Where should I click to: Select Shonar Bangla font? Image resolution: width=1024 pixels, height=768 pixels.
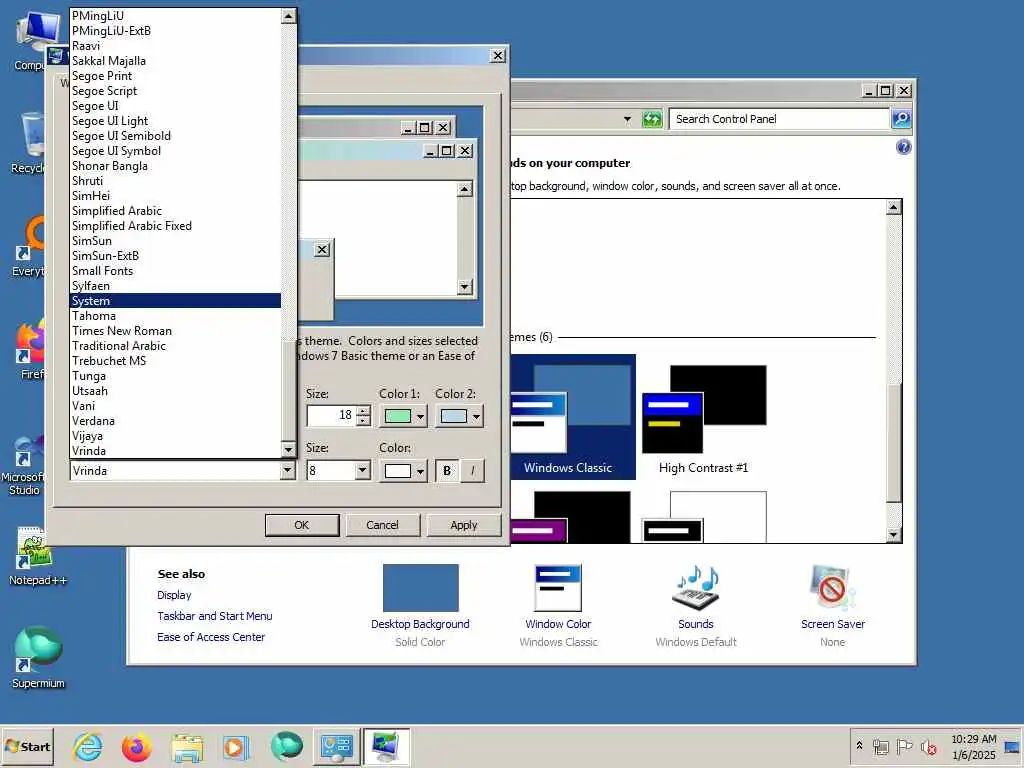coord(175,166)
